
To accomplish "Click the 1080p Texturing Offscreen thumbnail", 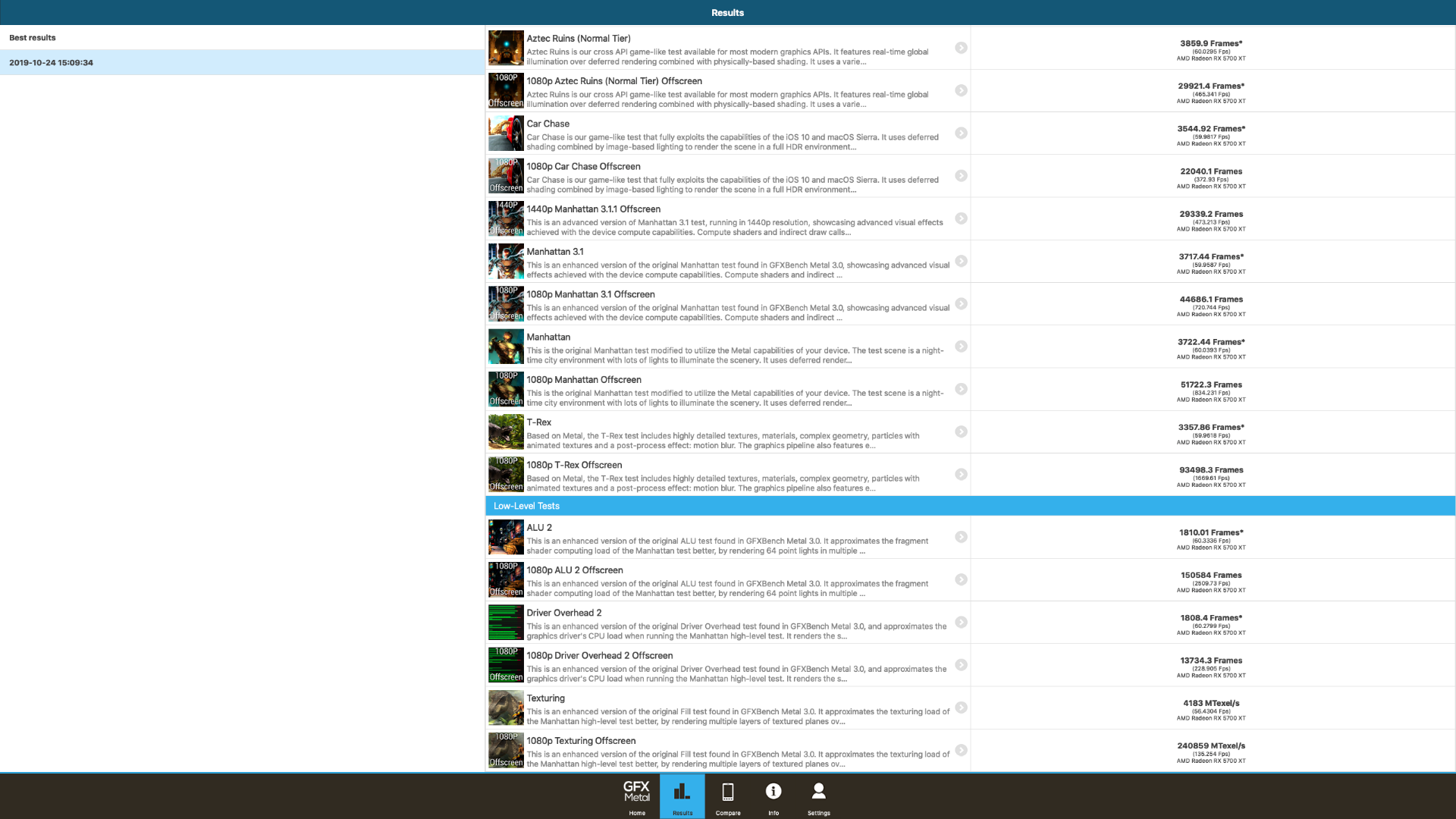I will coord(506,750).
